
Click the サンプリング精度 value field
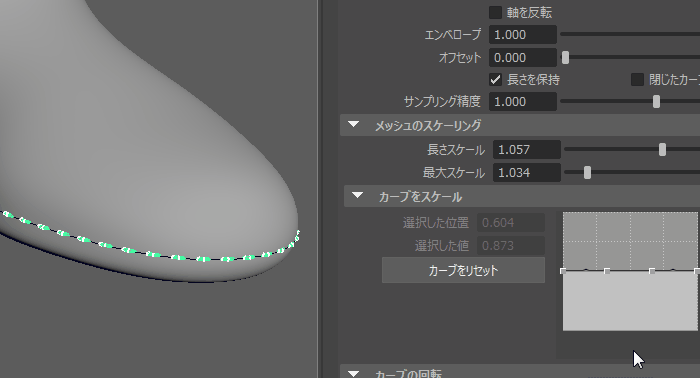(x=523, y=102)
